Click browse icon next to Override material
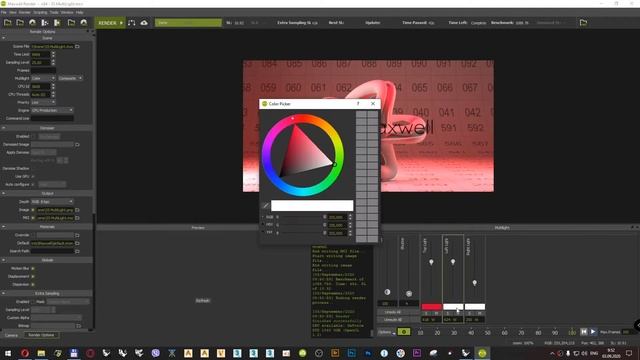Viewport: 640px width, 360px height. [78, 235]
